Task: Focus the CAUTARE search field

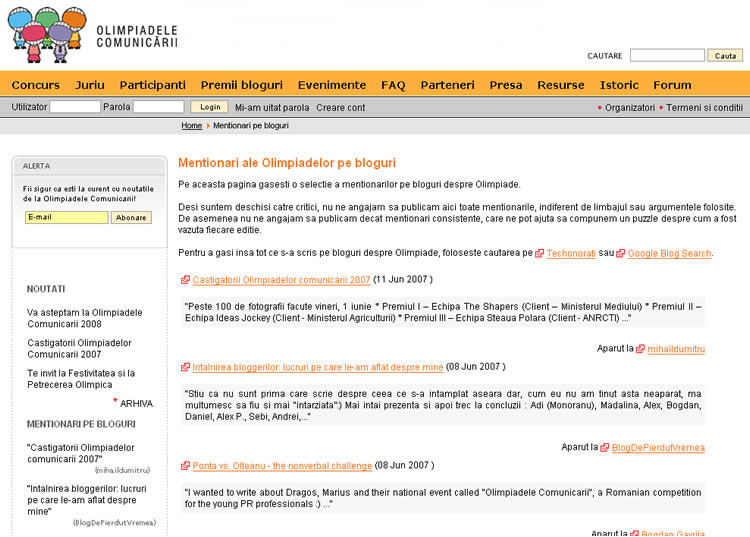Action: (x=667, y=55)
